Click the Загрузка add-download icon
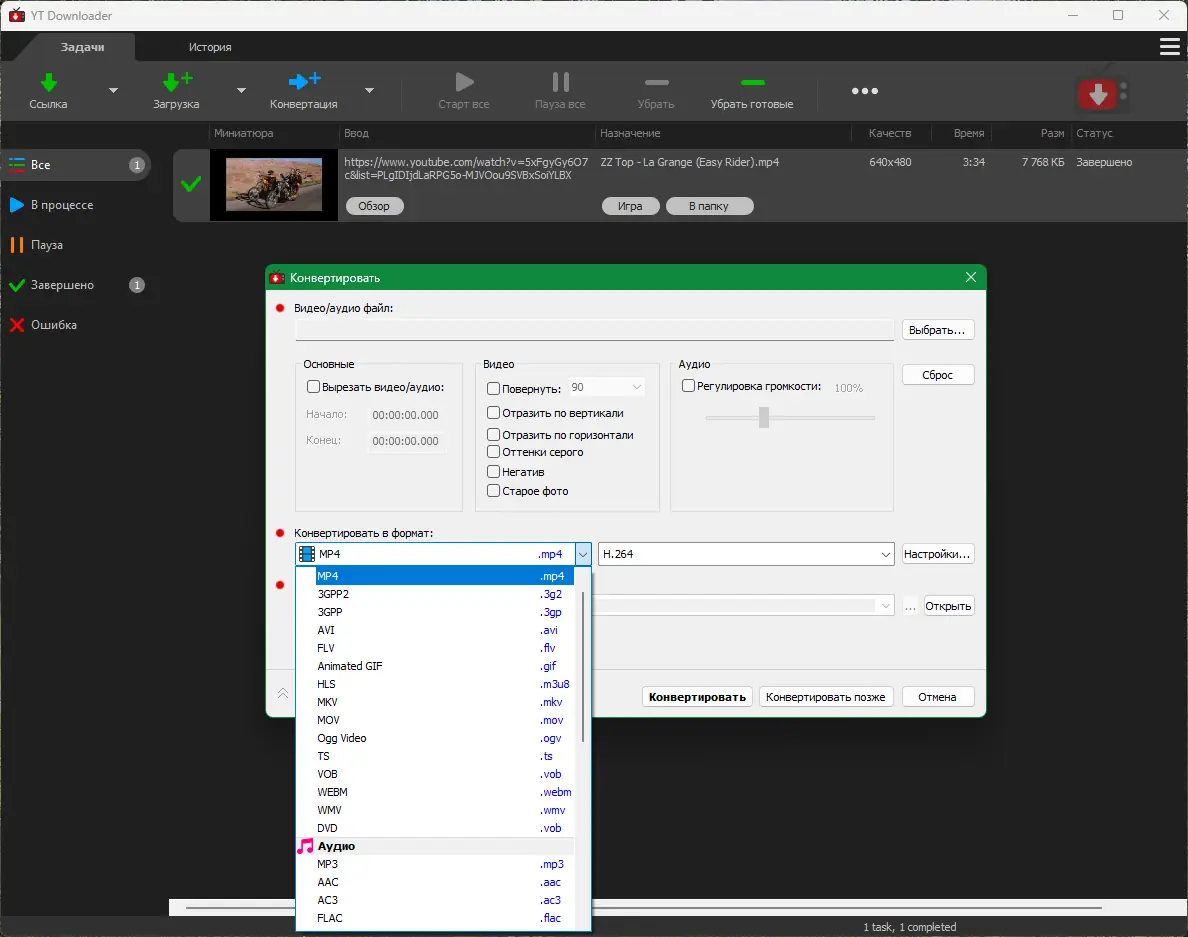 tap(173, 81)
